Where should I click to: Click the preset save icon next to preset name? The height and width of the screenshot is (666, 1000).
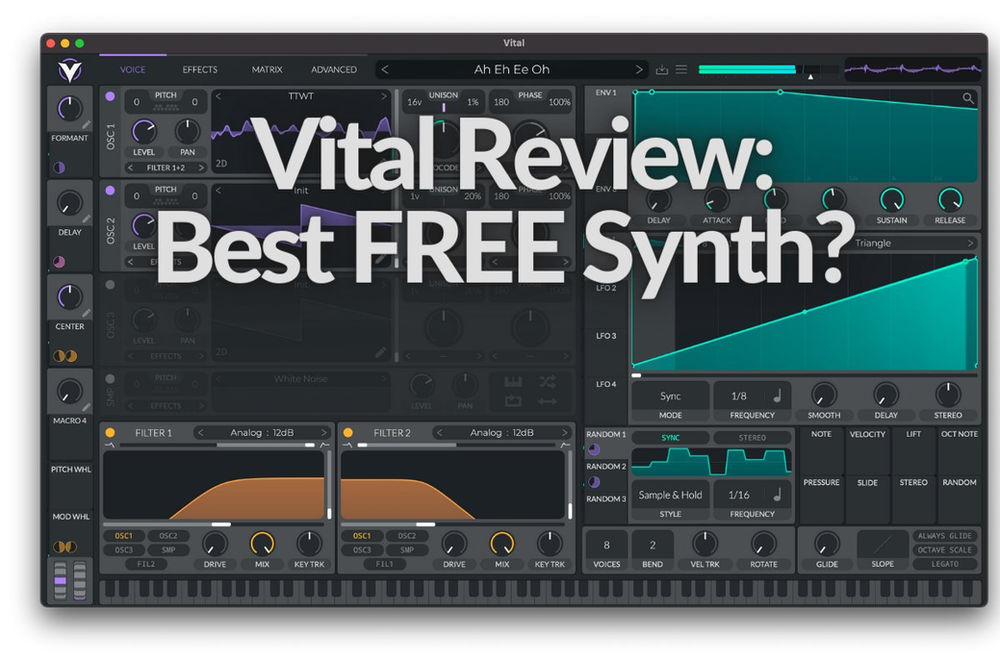pyautogui.click(x=663, y=70)
